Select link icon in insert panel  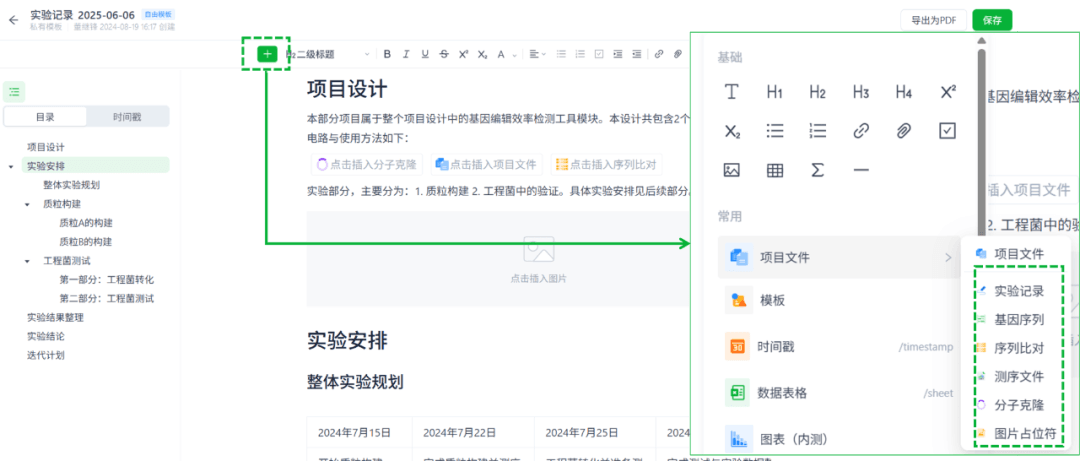pos(861,131)
